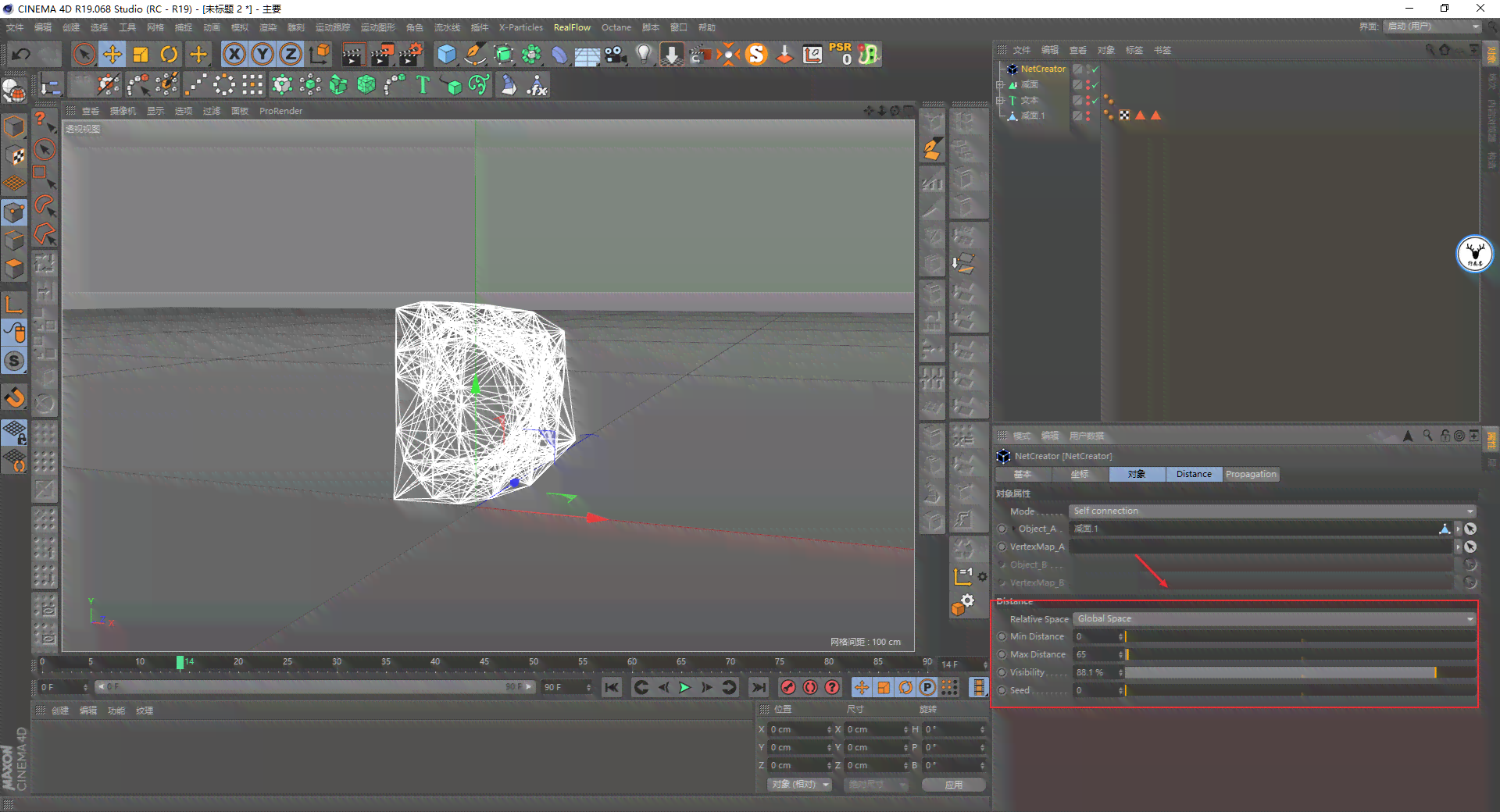Click the Object_A link field
This screenshot has width=1500, height=812.
[x=1261, y=529]
